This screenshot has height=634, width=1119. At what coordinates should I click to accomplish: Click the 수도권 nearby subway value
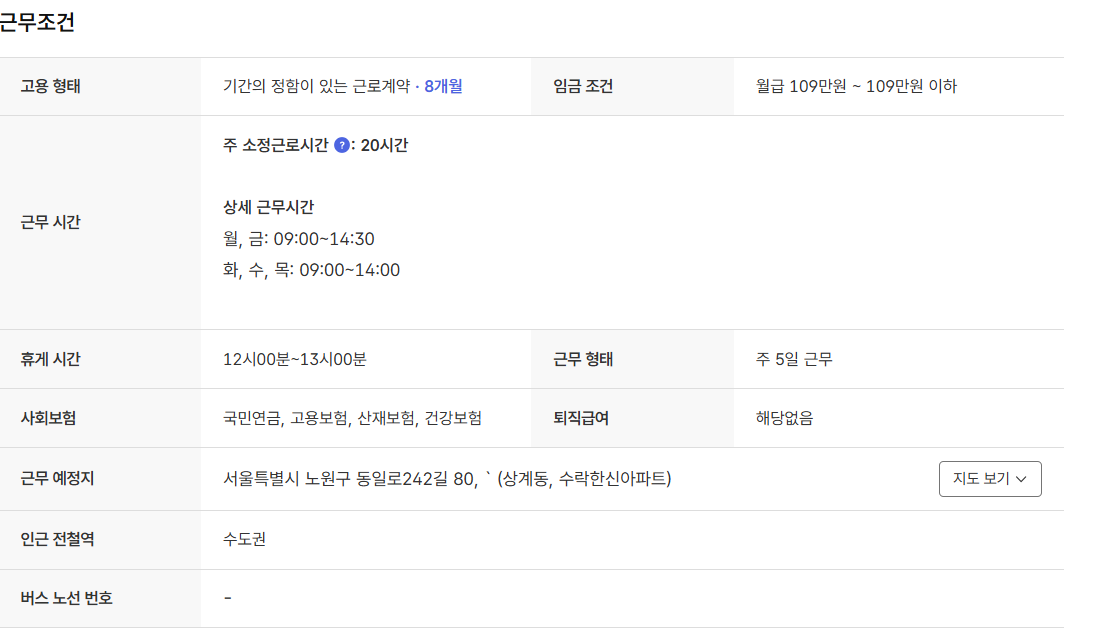coord(244,540)
